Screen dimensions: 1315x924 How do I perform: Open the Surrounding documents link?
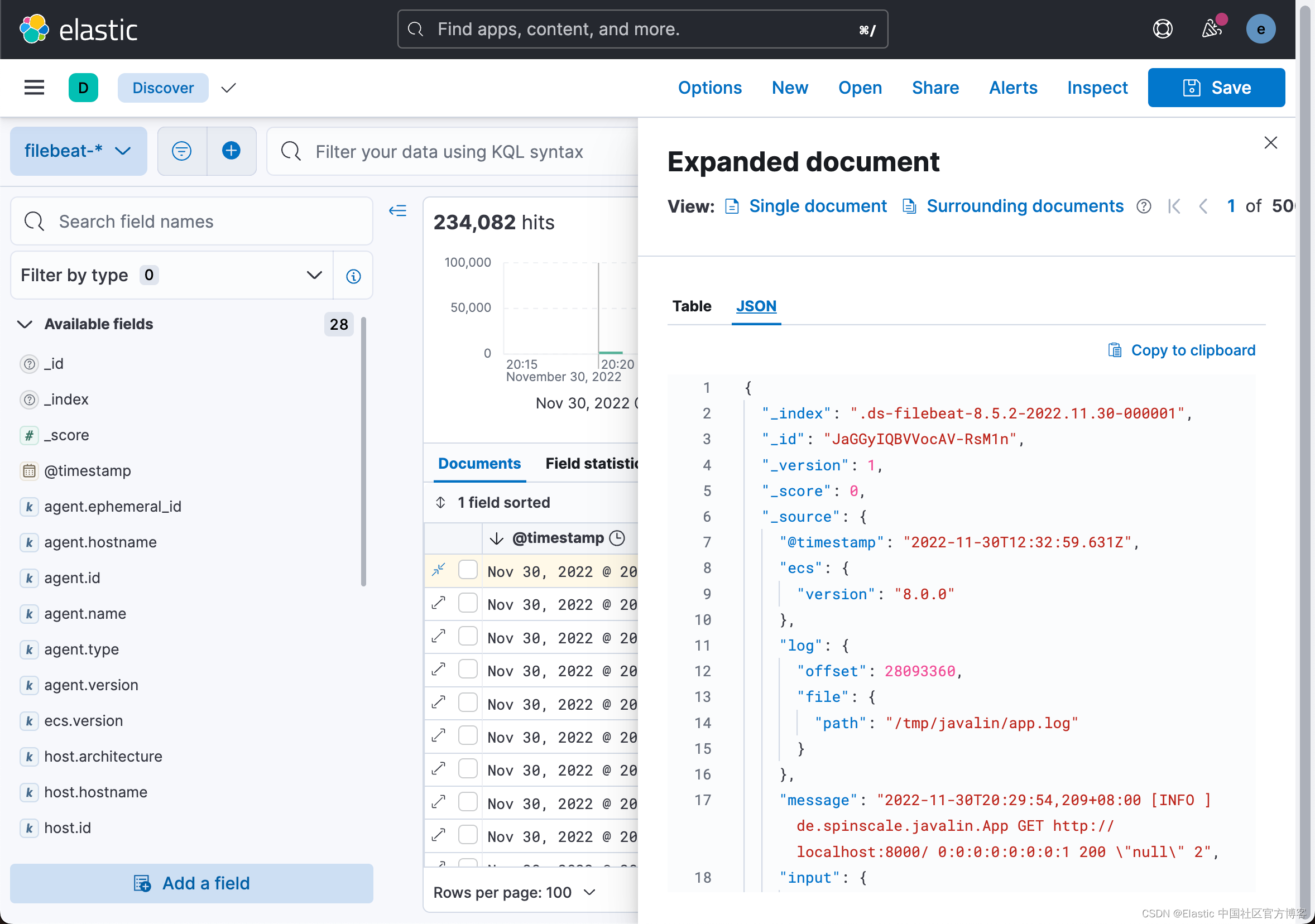tap(1024, 206)
